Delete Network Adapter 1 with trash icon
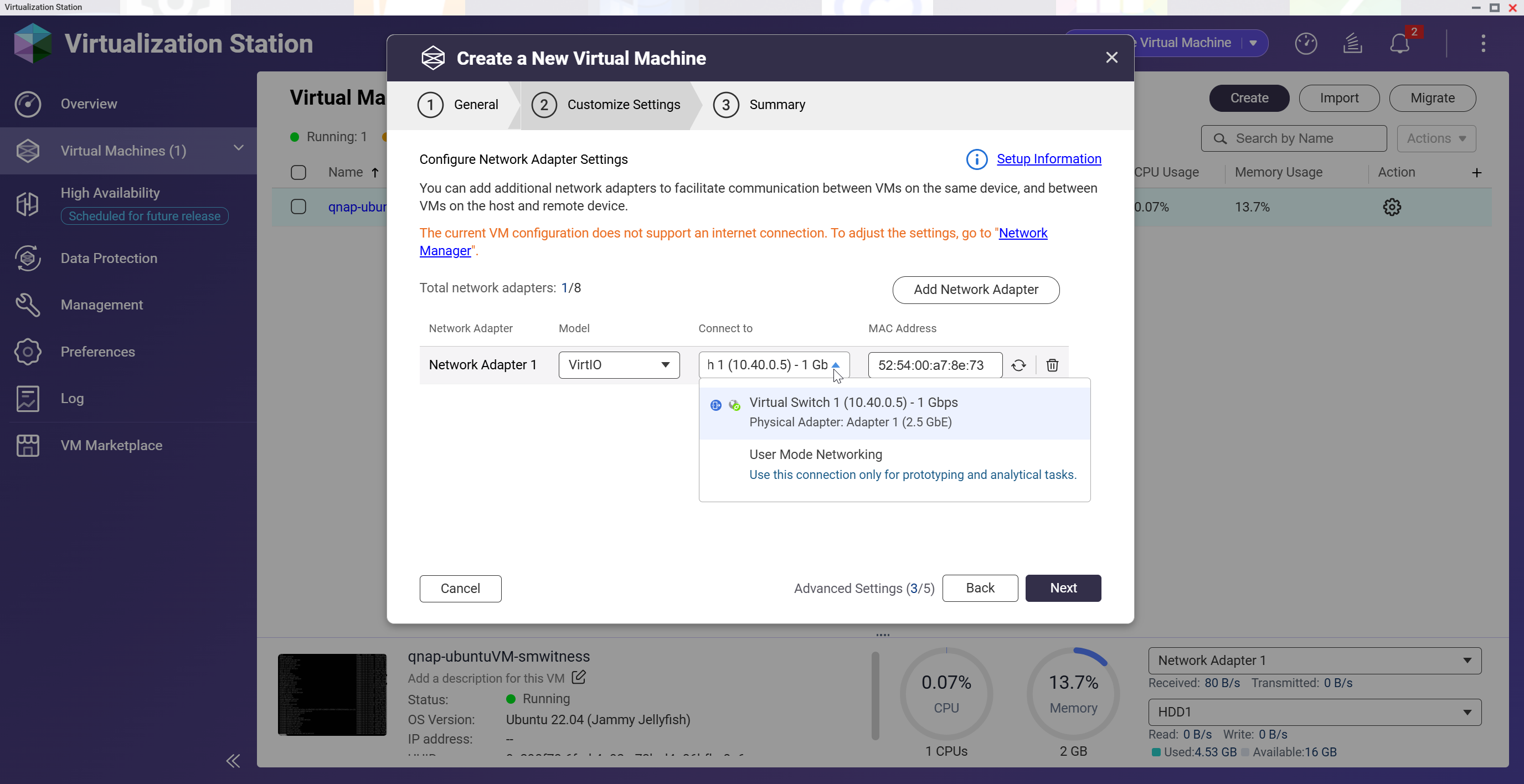The image size is (1524, 784). 1052,365
